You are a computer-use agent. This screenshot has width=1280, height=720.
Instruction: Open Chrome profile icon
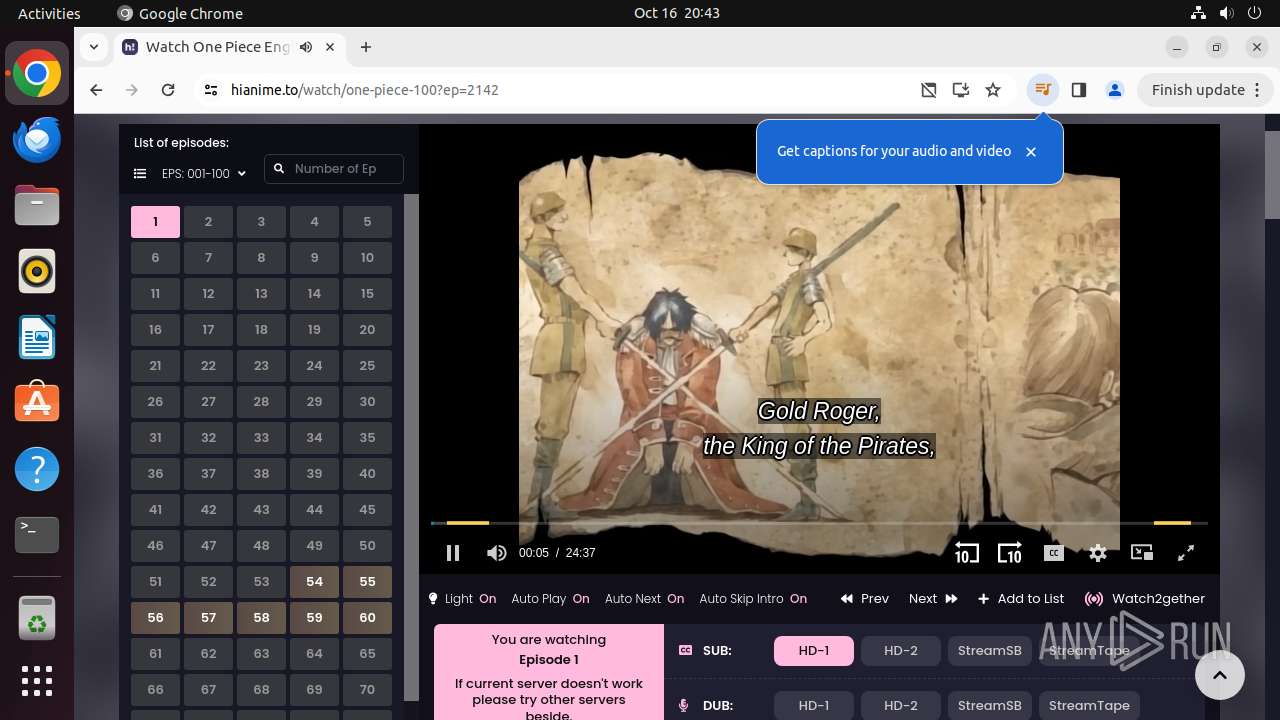click(1115, 90)
